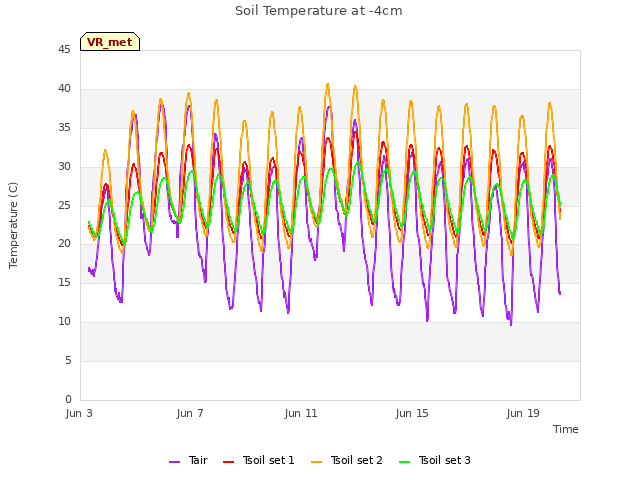
Task: Toggle the Tsoil set 1 legend entry
Action: click(259, 460)
